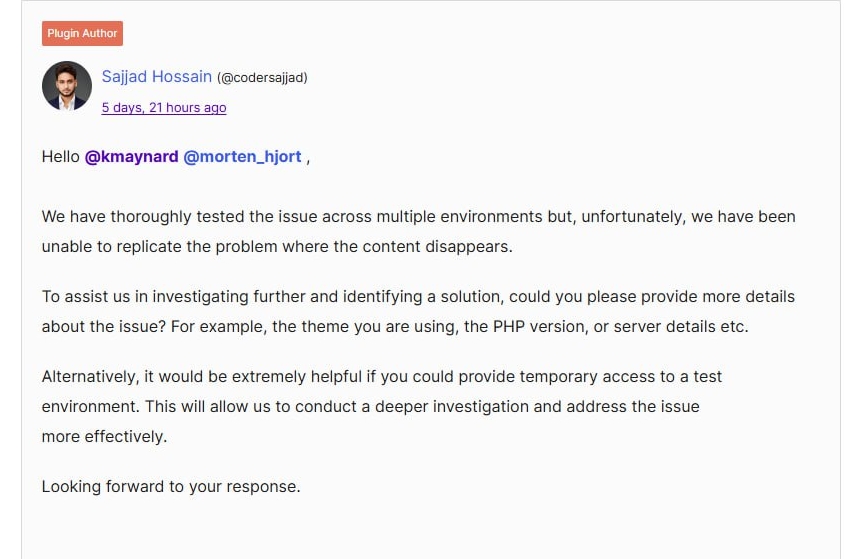Open the Sajjad Hossain author profile link
This screenshot has height=559, width=850.
[157, 76]
